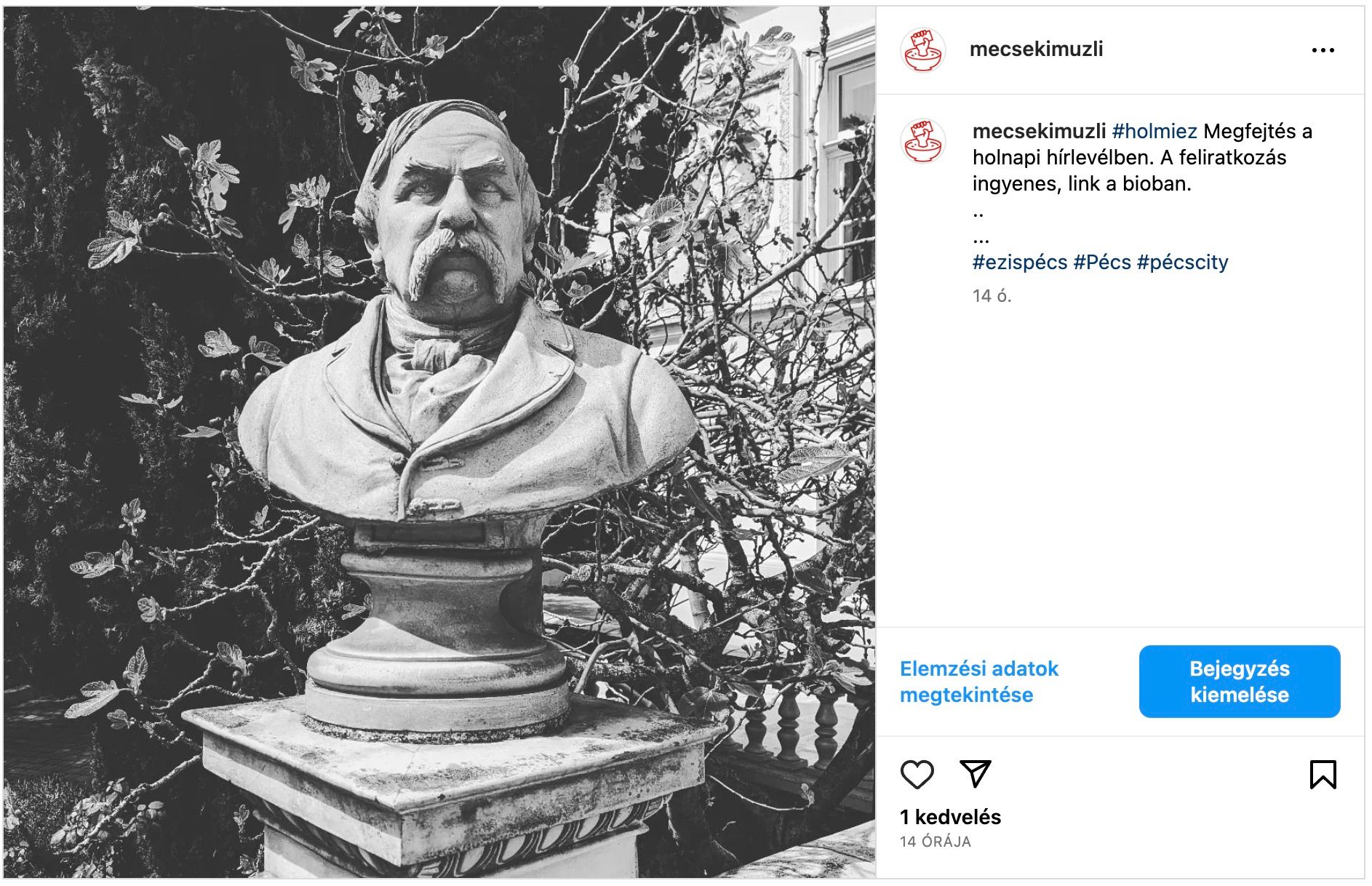The image size is (1372, 886).
Task: Like the post with the heart icon
Action: click(x=917, y=775)
